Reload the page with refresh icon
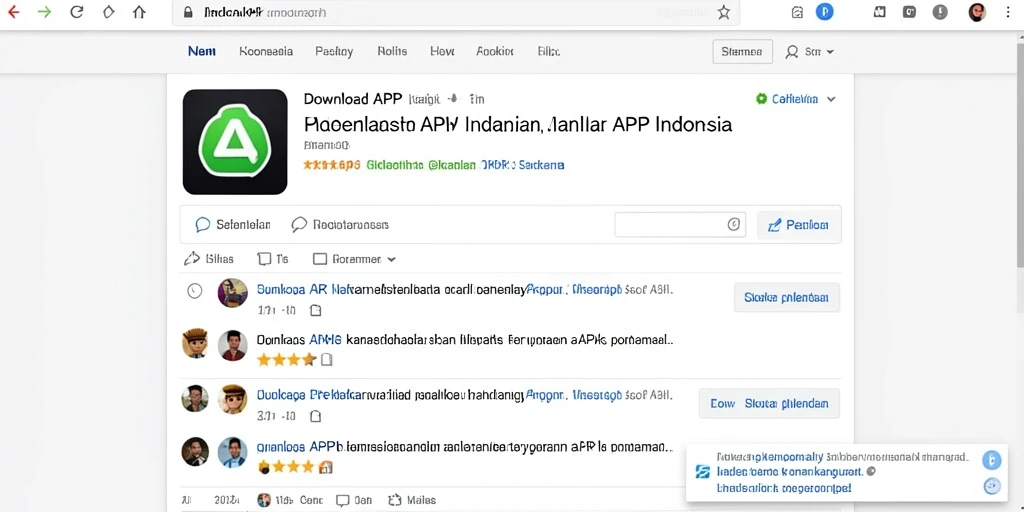 point(76,12)
